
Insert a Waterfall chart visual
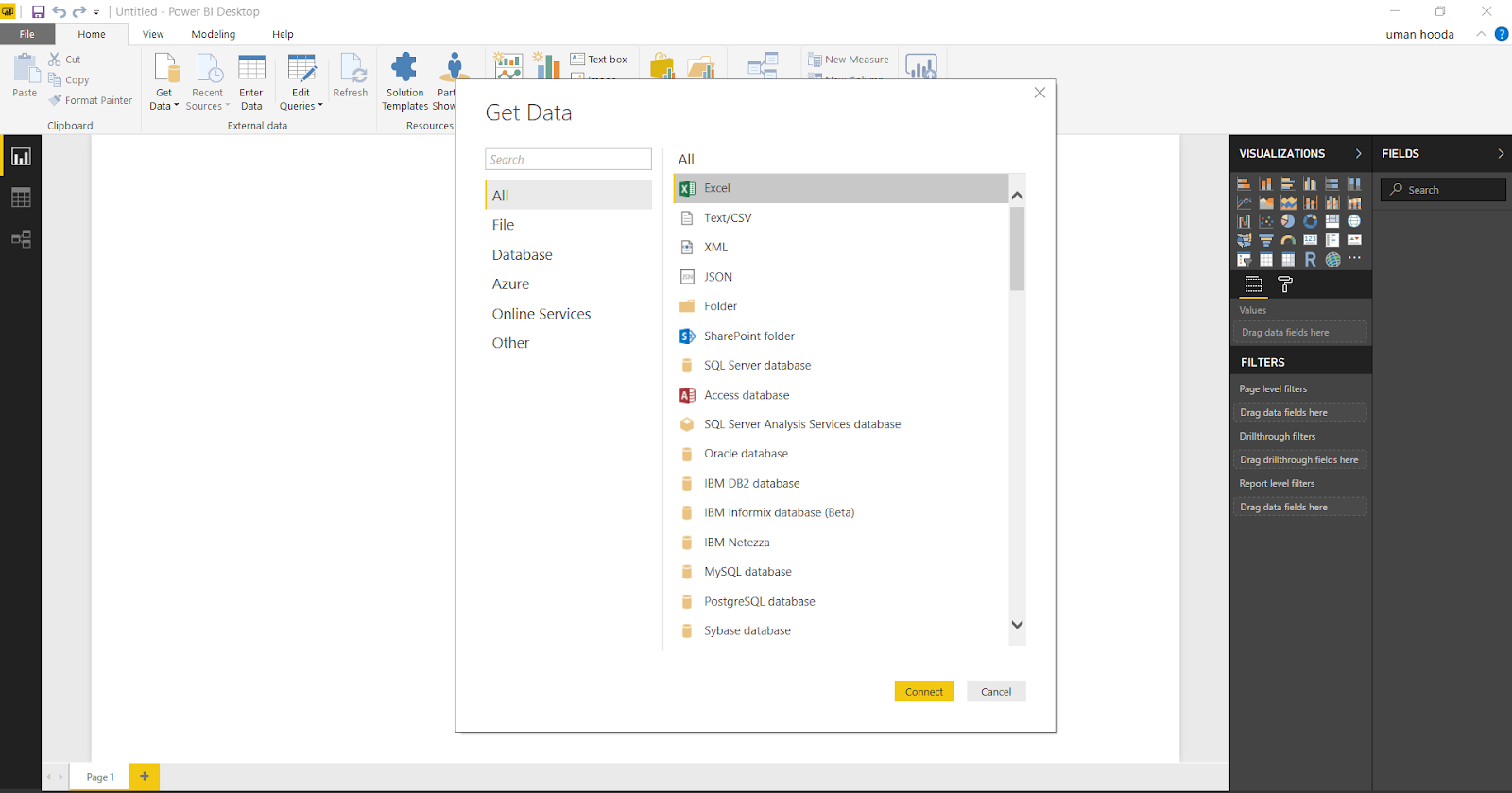click(x=1244, y=221)
